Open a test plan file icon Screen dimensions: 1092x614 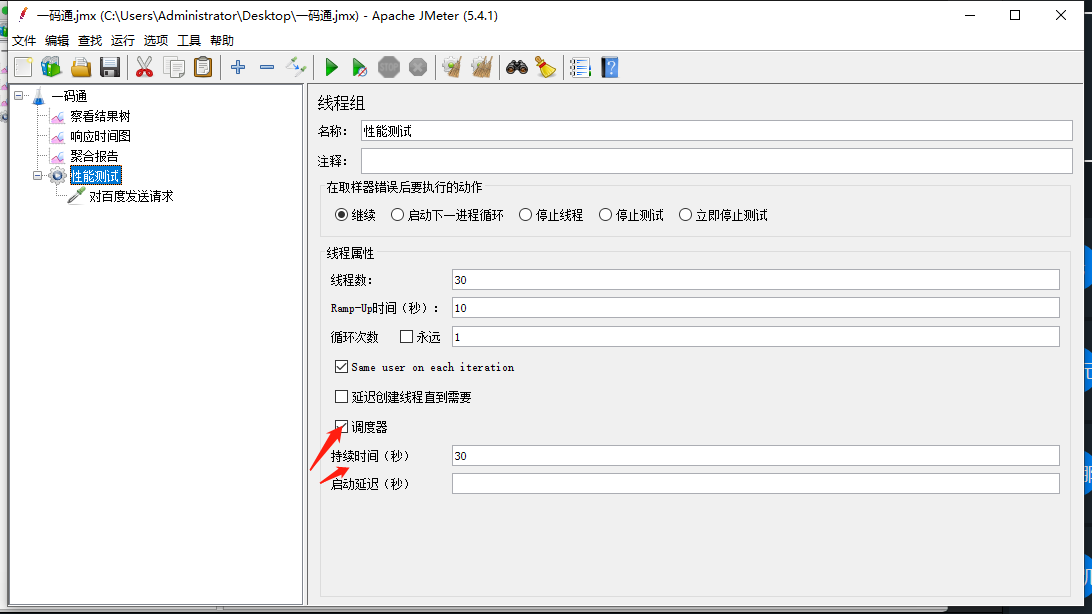tap(81, 68)
